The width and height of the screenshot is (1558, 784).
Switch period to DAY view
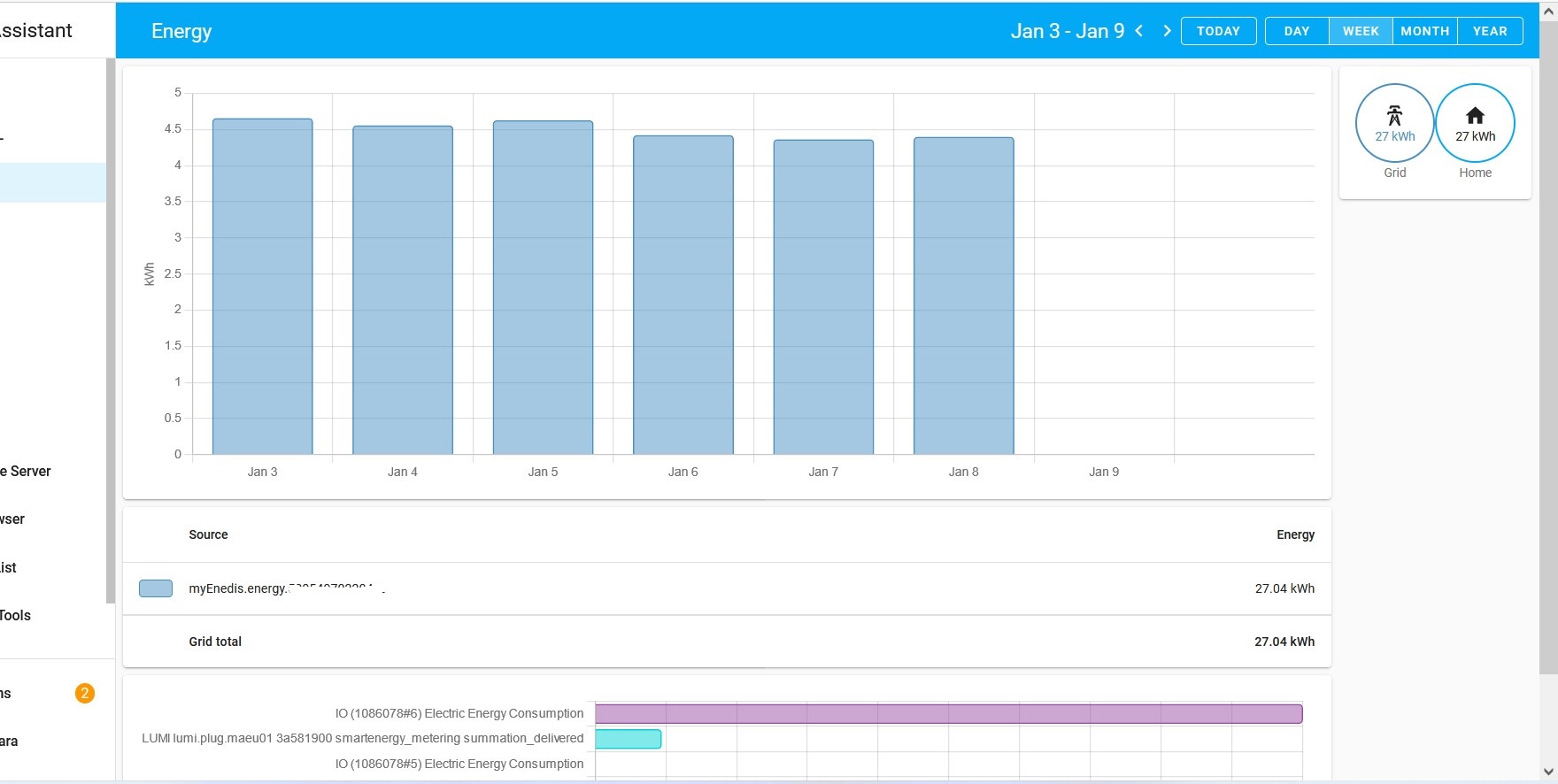[x=1296, y=31]
